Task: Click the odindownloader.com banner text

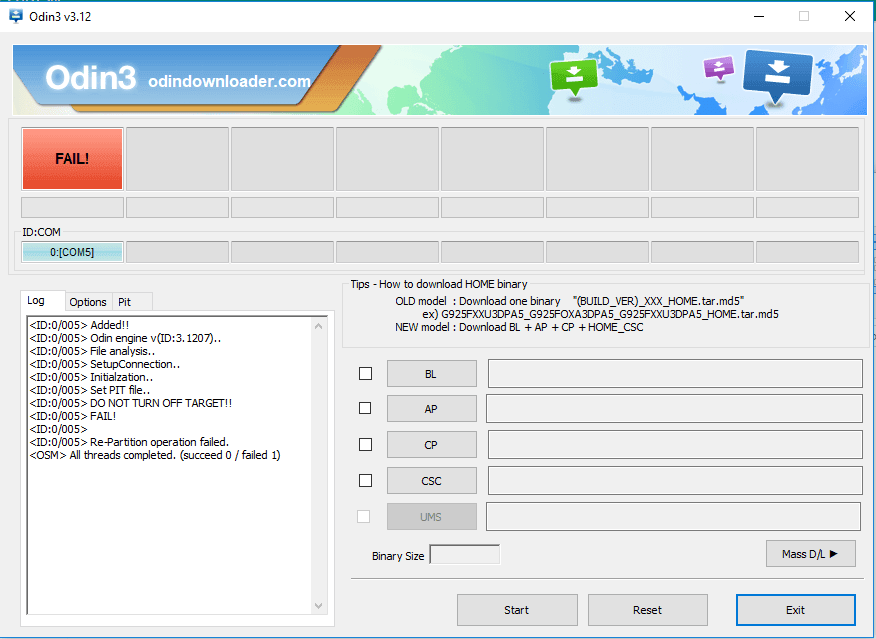Action: tap(229, 82)
